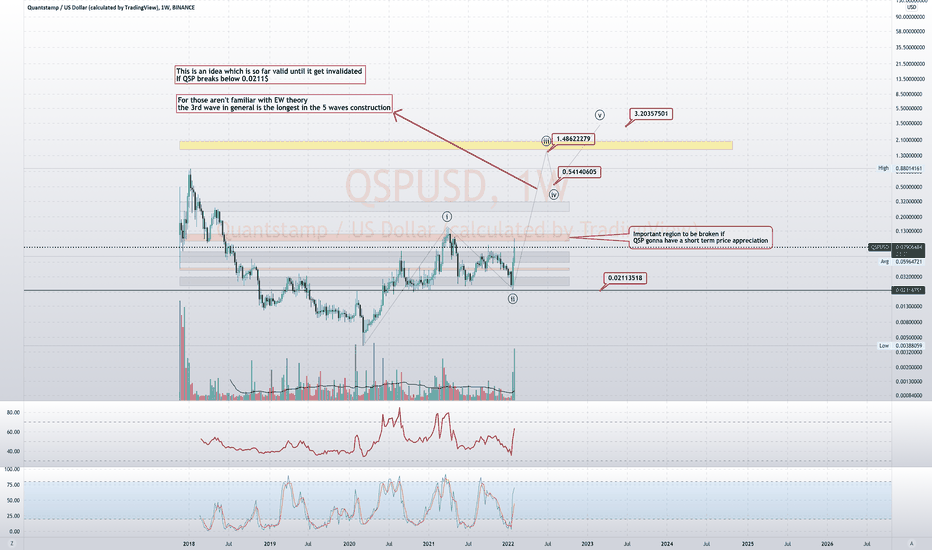Click the 2026 label on time axis
Viewport: 932px width, 550px height.
click(827, 543)
